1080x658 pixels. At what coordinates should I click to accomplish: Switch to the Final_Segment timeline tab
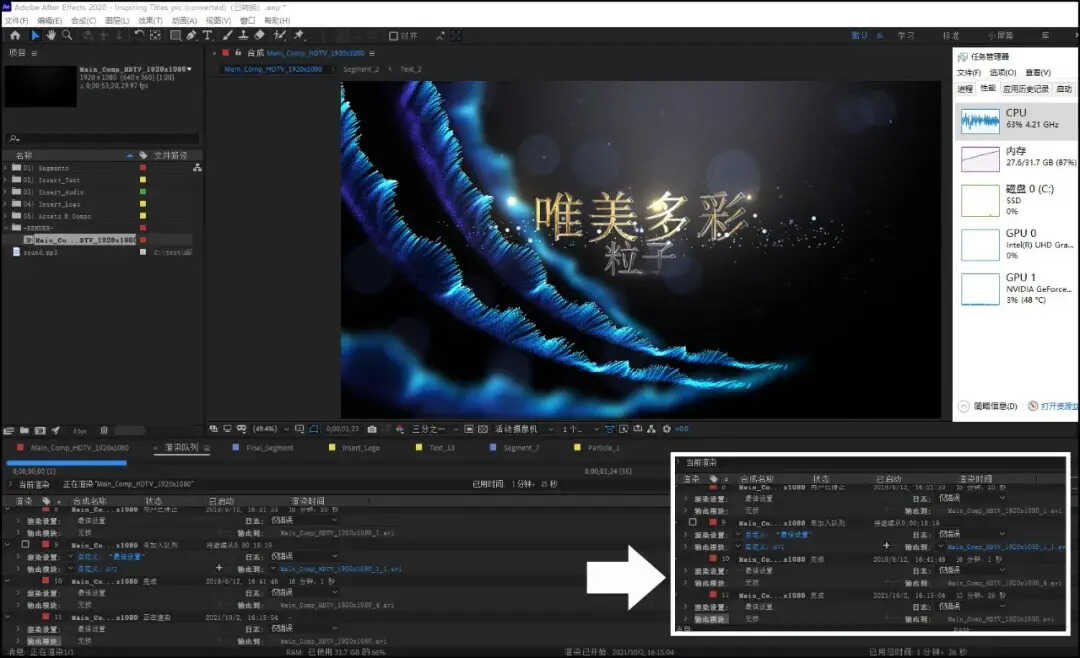(269, 448)
